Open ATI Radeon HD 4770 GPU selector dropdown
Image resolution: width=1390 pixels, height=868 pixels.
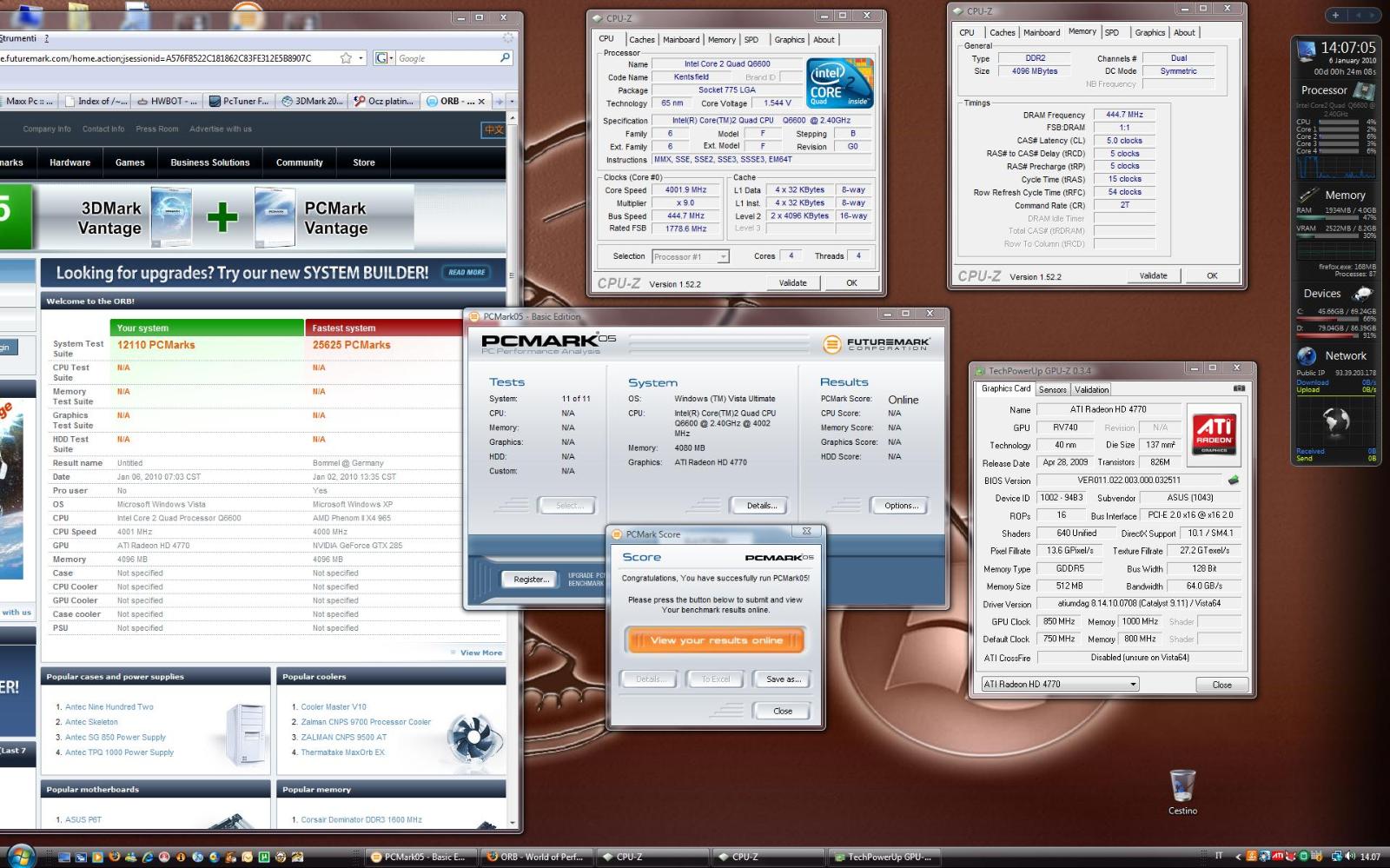click(1060, 684)
